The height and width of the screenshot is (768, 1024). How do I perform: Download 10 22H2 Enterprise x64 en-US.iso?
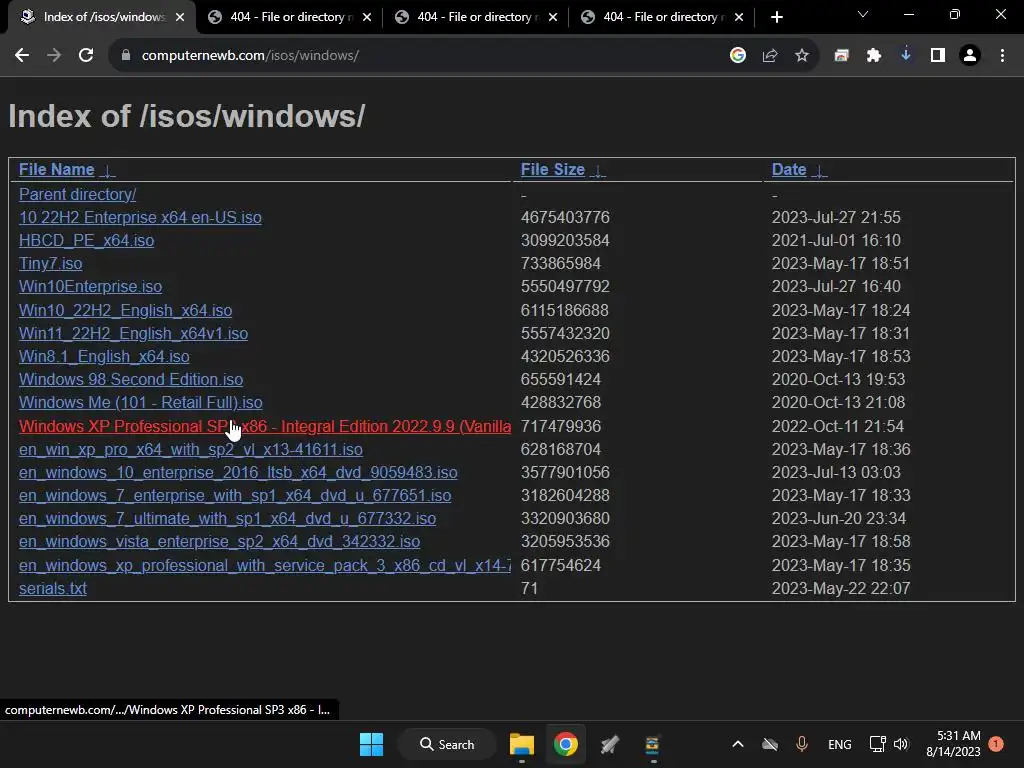tap(140, 217)
